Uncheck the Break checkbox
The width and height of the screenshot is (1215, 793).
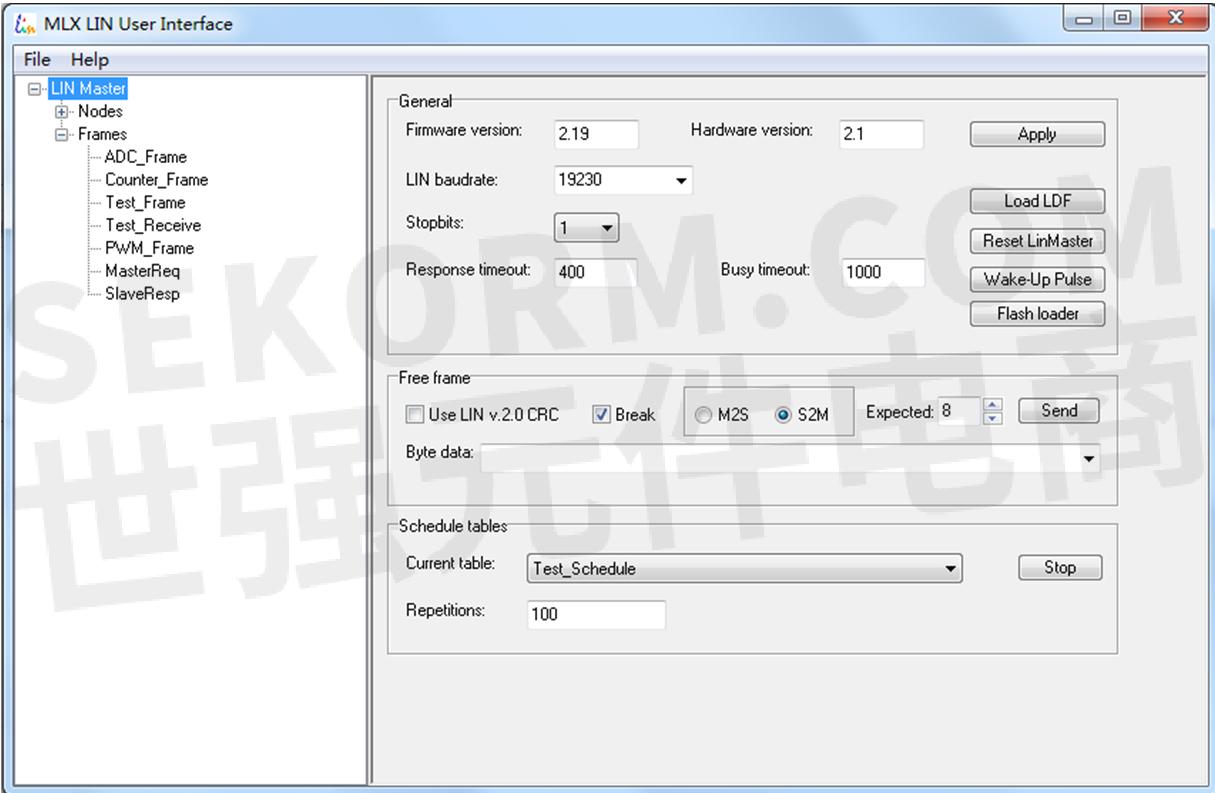(x=601, y=414)
